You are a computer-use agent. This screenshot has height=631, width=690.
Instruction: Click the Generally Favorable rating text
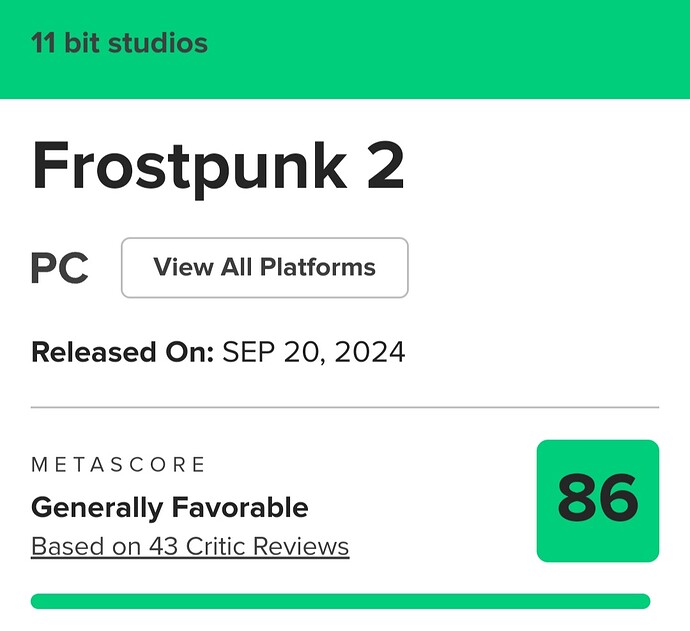(x=169, y=507)
